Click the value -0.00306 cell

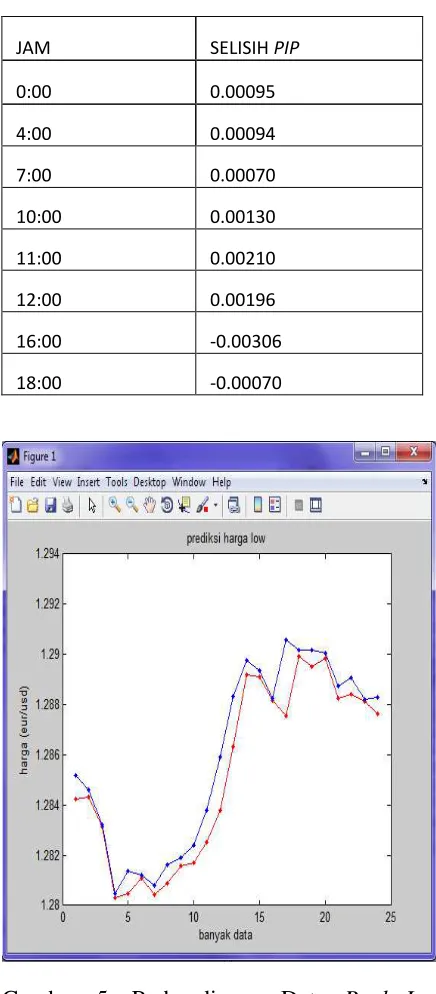pos(309,333)
